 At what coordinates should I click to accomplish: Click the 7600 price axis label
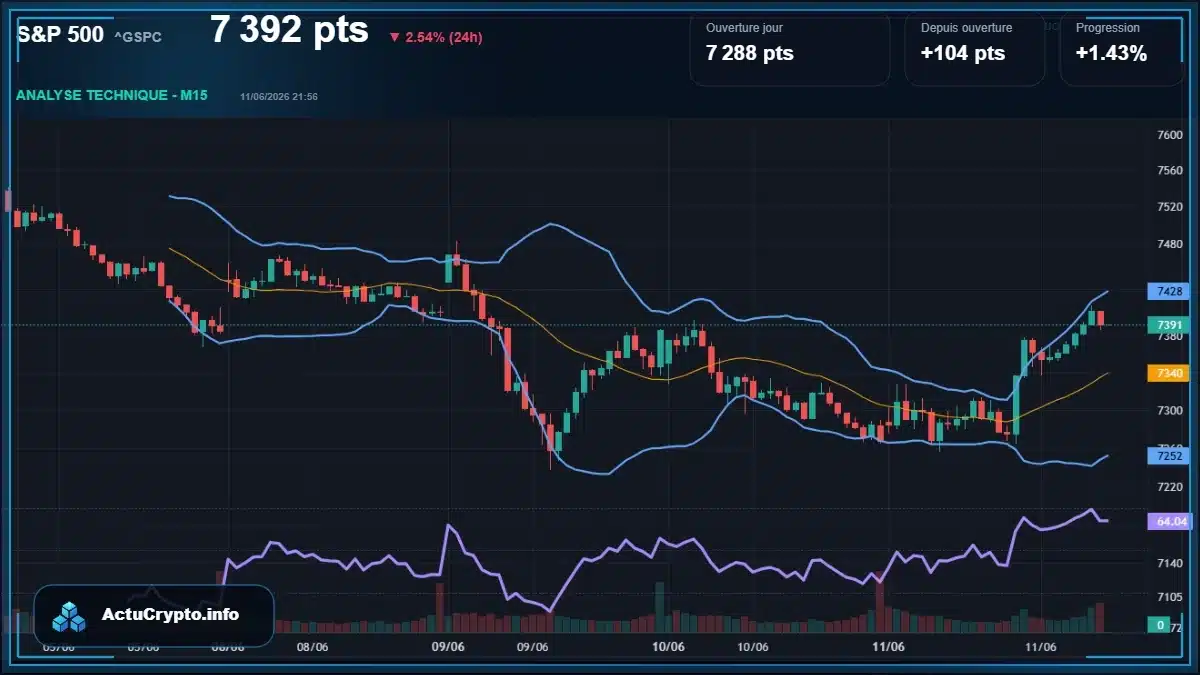pos(1169,134)
